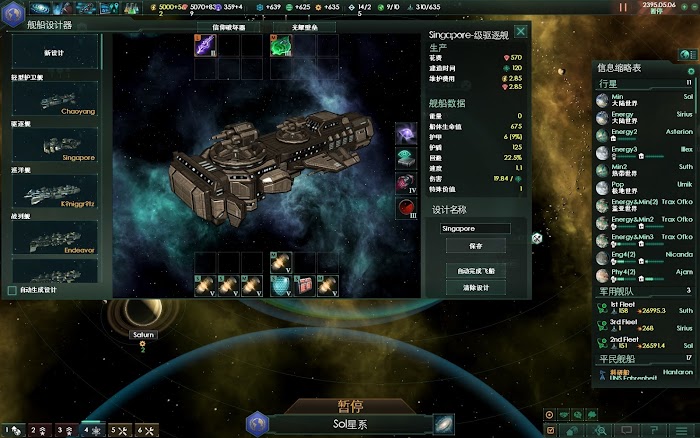Click the red reactor component marked III

(x=406, y=209)
